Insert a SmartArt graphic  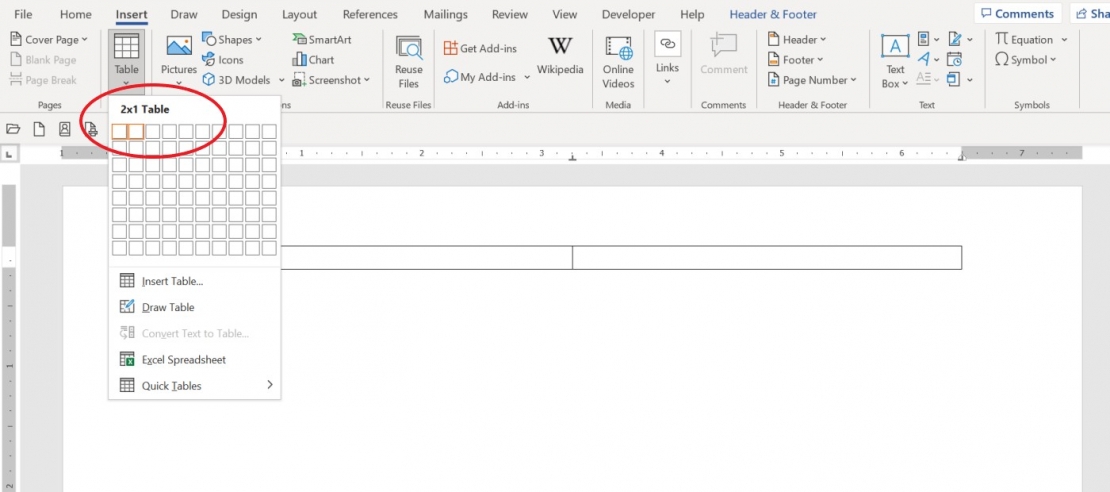click(x=322, y=40)
